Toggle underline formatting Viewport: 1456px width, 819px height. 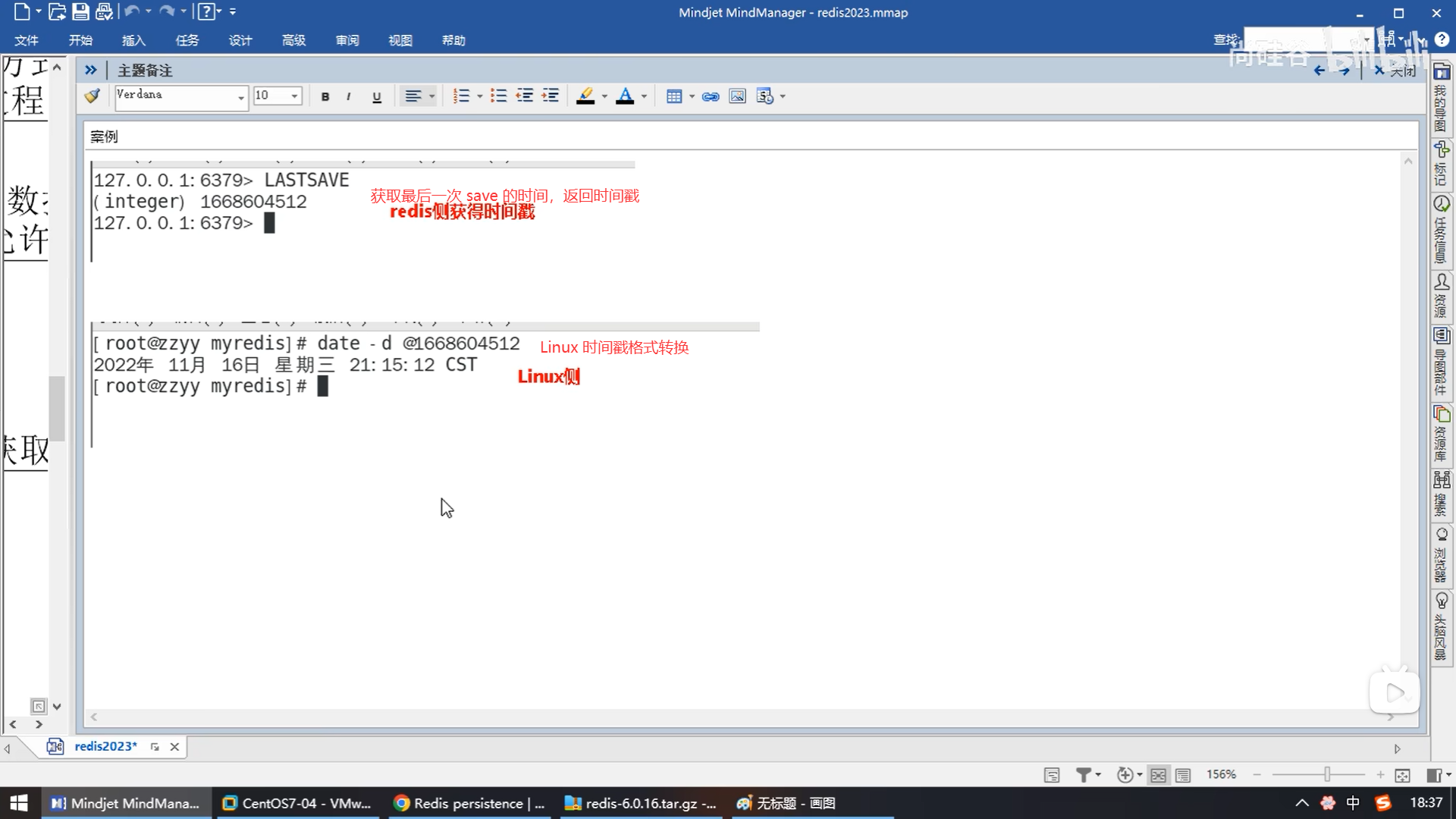pos(377,96)
